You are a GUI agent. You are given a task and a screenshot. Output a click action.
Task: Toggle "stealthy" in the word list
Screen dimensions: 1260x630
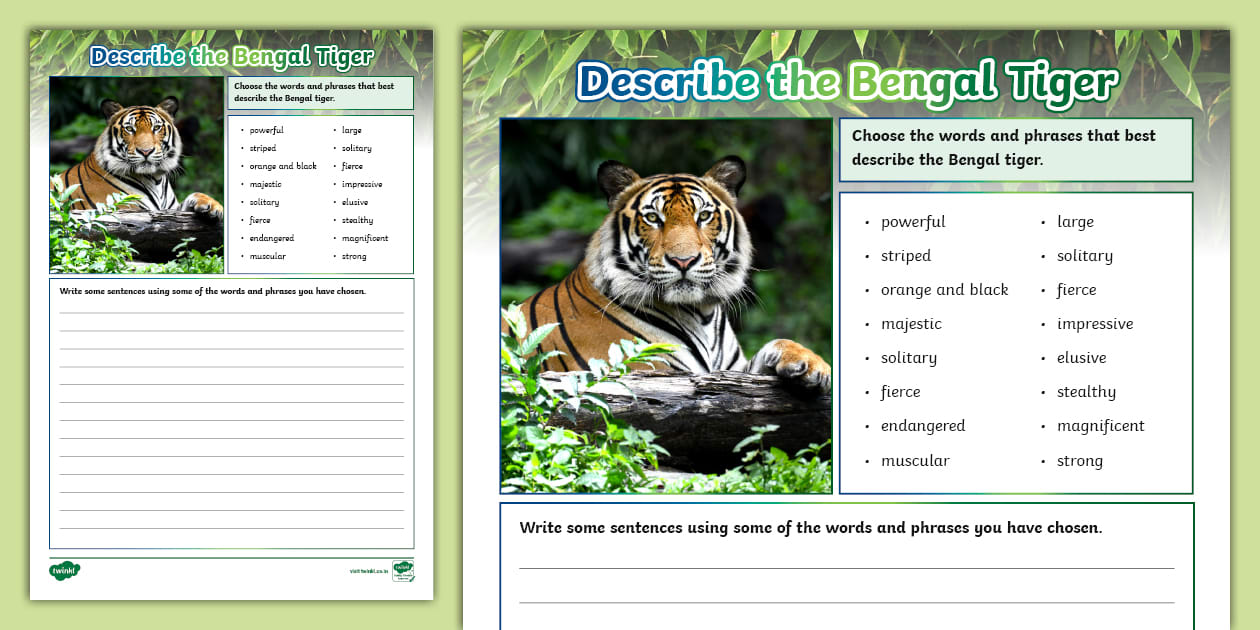pyautogui.click(x=1086, y=391)
